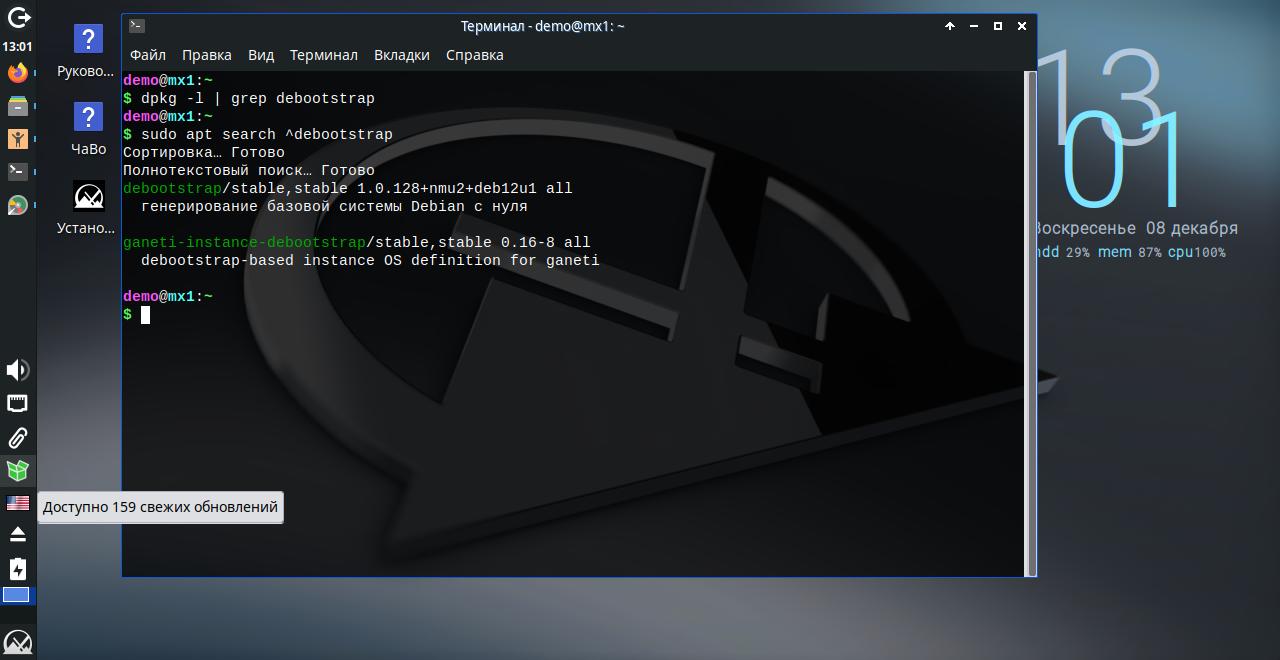Click the wired network tray icon

pyautogui.click(x=17, y=403)
